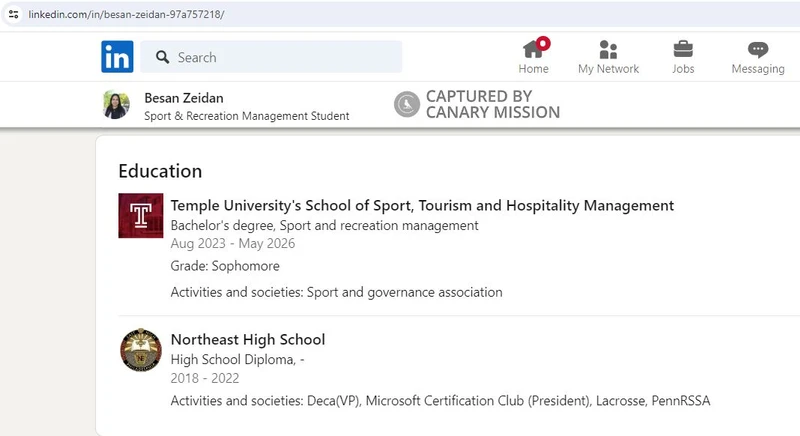Click 'Bachelor's degree, Sport and recreation management'

(324, 225)
